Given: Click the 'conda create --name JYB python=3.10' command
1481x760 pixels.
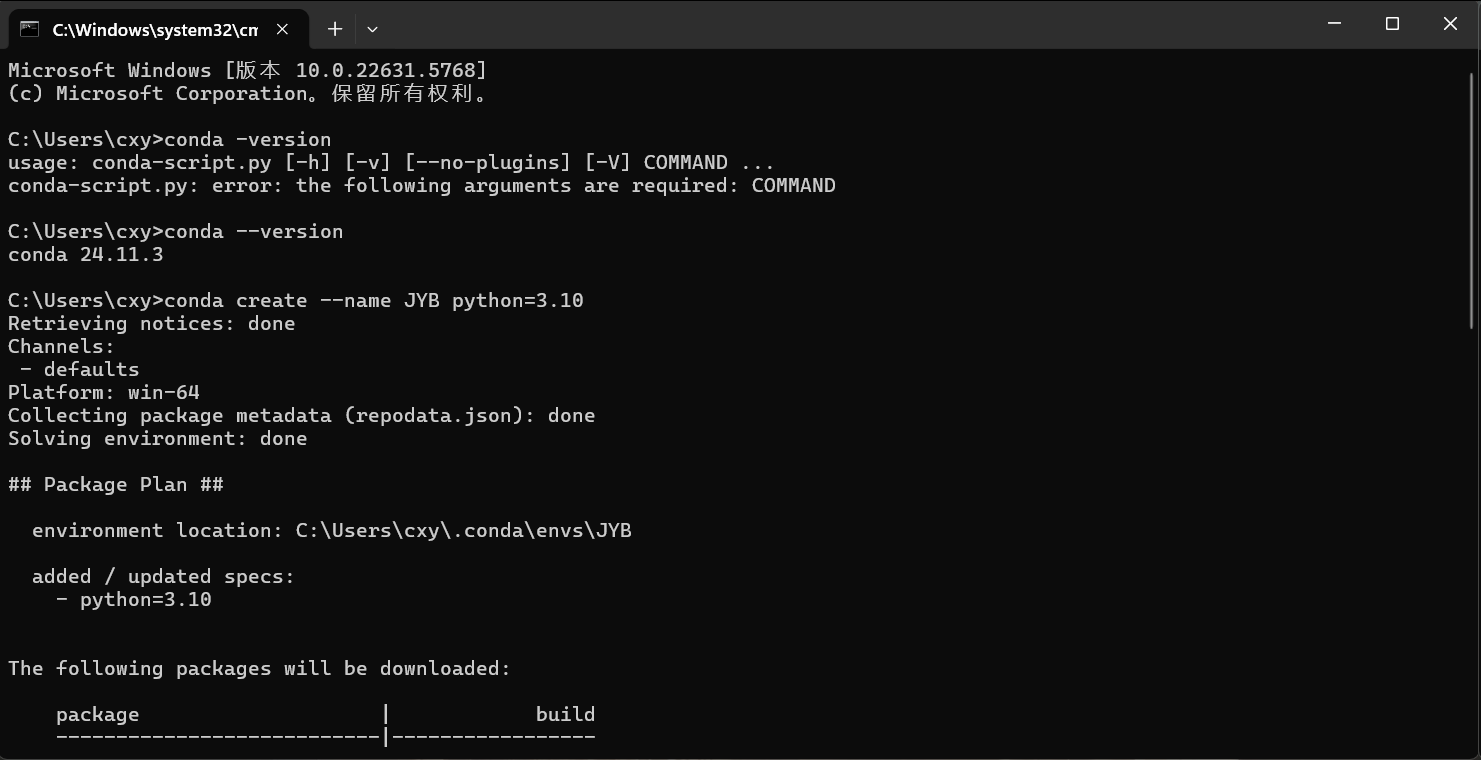Looking at the screenshot, I should (x=374, y=301).
